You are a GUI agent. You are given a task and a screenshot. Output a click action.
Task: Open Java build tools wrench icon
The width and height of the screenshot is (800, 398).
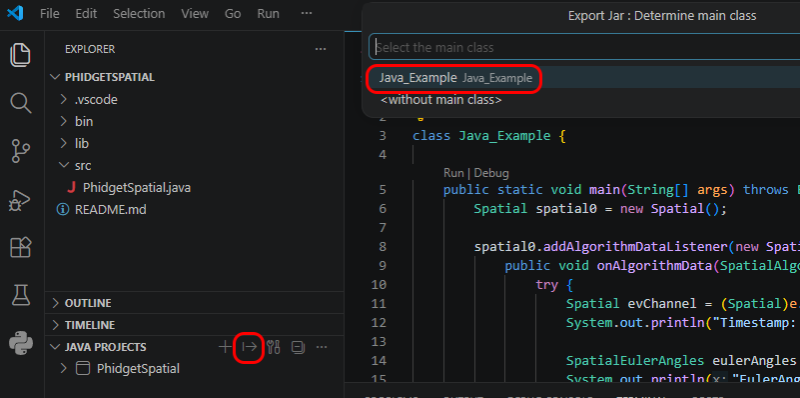[273, 347]
